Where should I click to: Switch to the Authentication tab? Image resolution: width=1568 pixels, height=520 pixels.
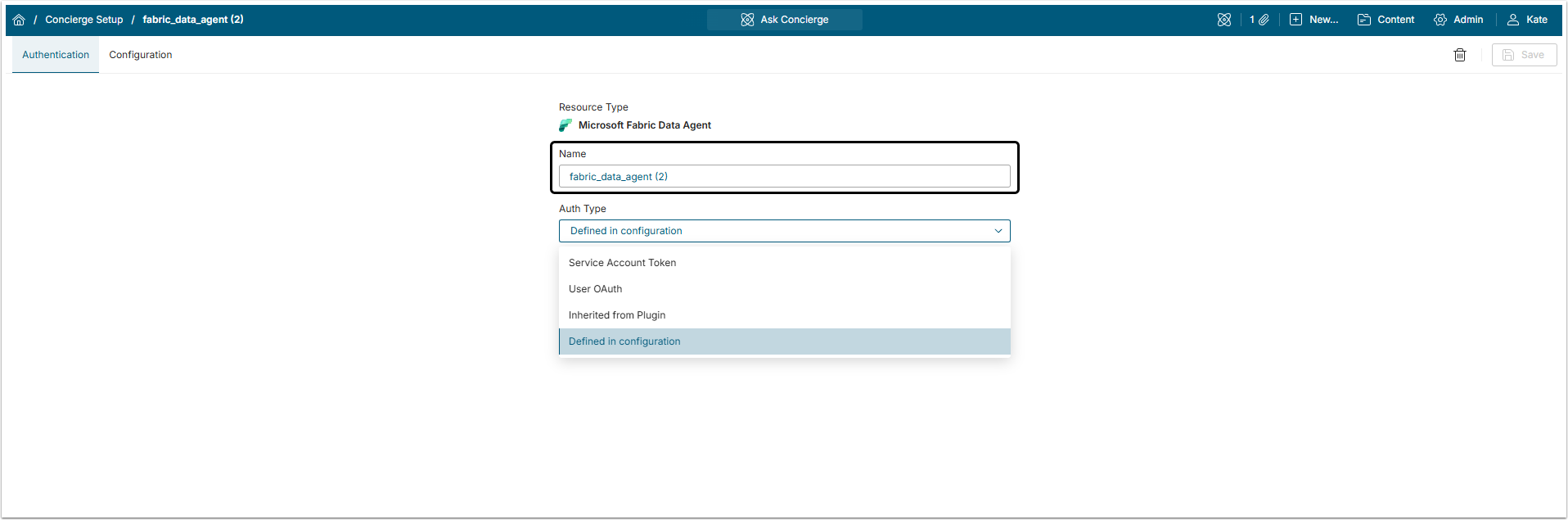coord(56,55)
